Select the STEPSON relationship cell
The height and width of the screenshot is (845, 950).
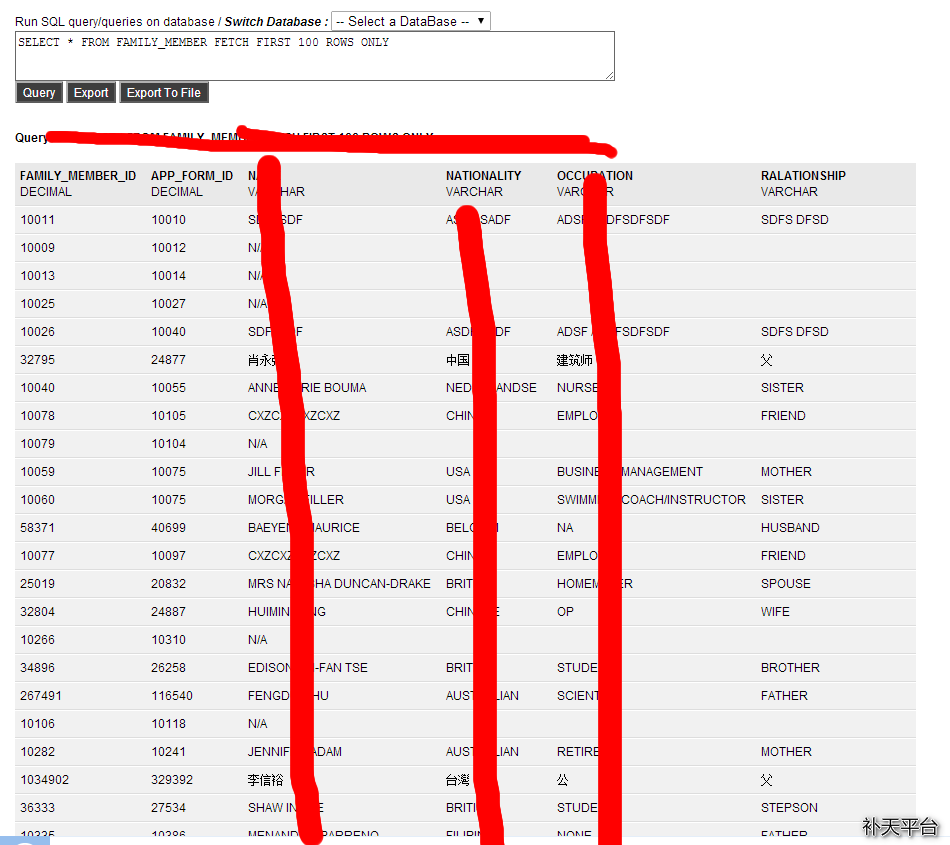point(789,808)
